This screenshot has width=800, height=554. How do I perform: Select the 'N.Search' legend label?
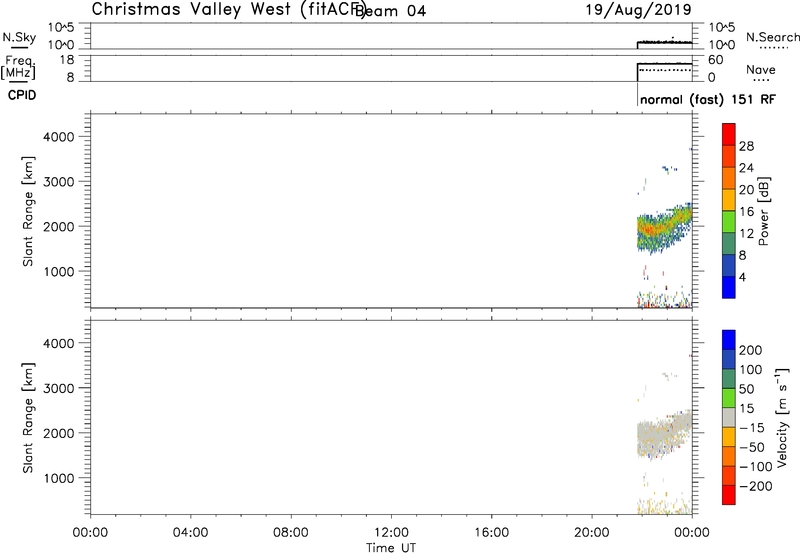pyautogui.click(x=772, y=37)
